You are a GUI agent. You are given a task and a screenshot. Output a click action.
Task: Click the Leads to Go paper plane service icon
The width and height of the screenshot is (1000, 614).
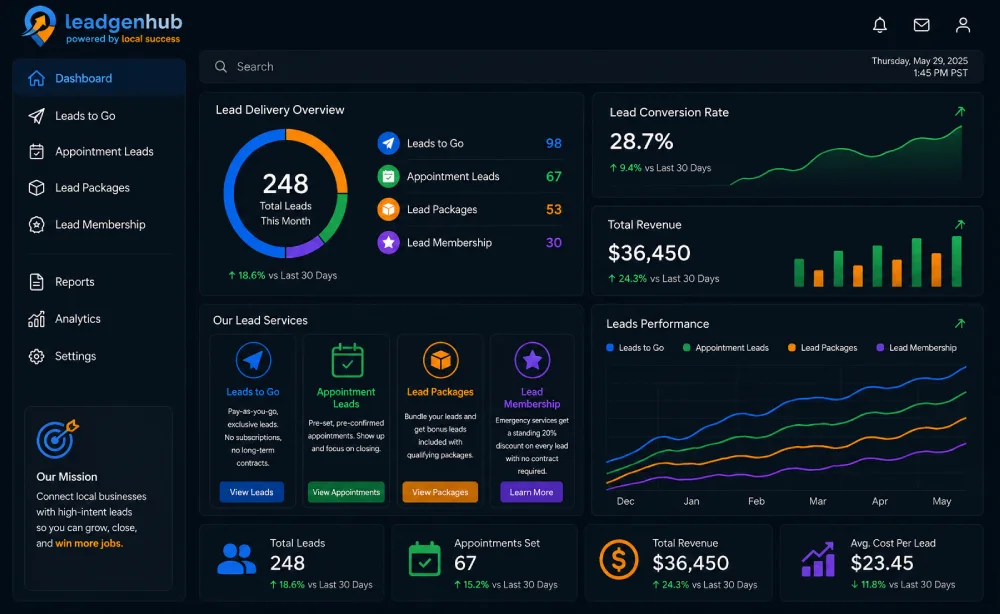(253, 360)
